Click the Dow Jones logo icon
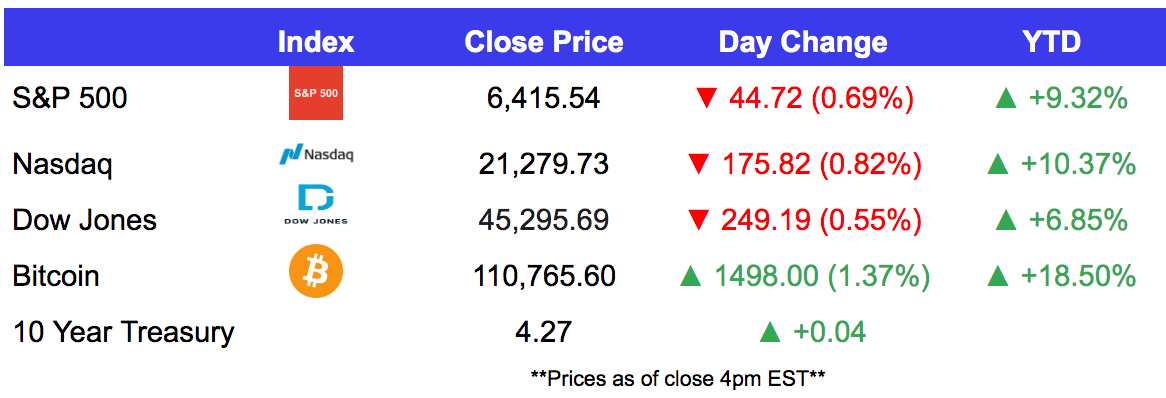Image resolution: width=1166 pixels, height=398 pixels. click(316, 206)
